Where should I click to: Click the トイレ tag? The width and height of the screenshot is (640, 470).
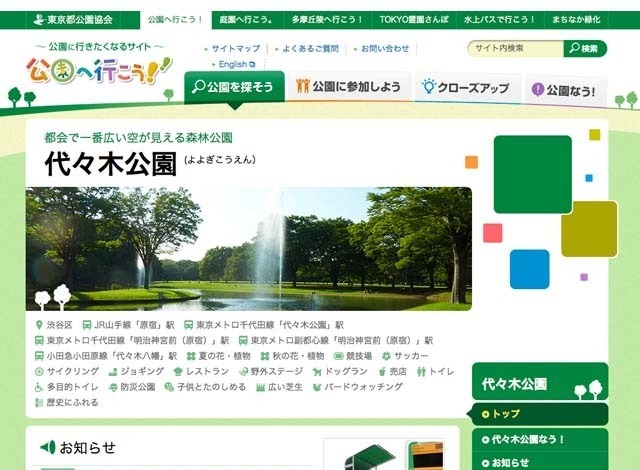click(x=436, y=371)
